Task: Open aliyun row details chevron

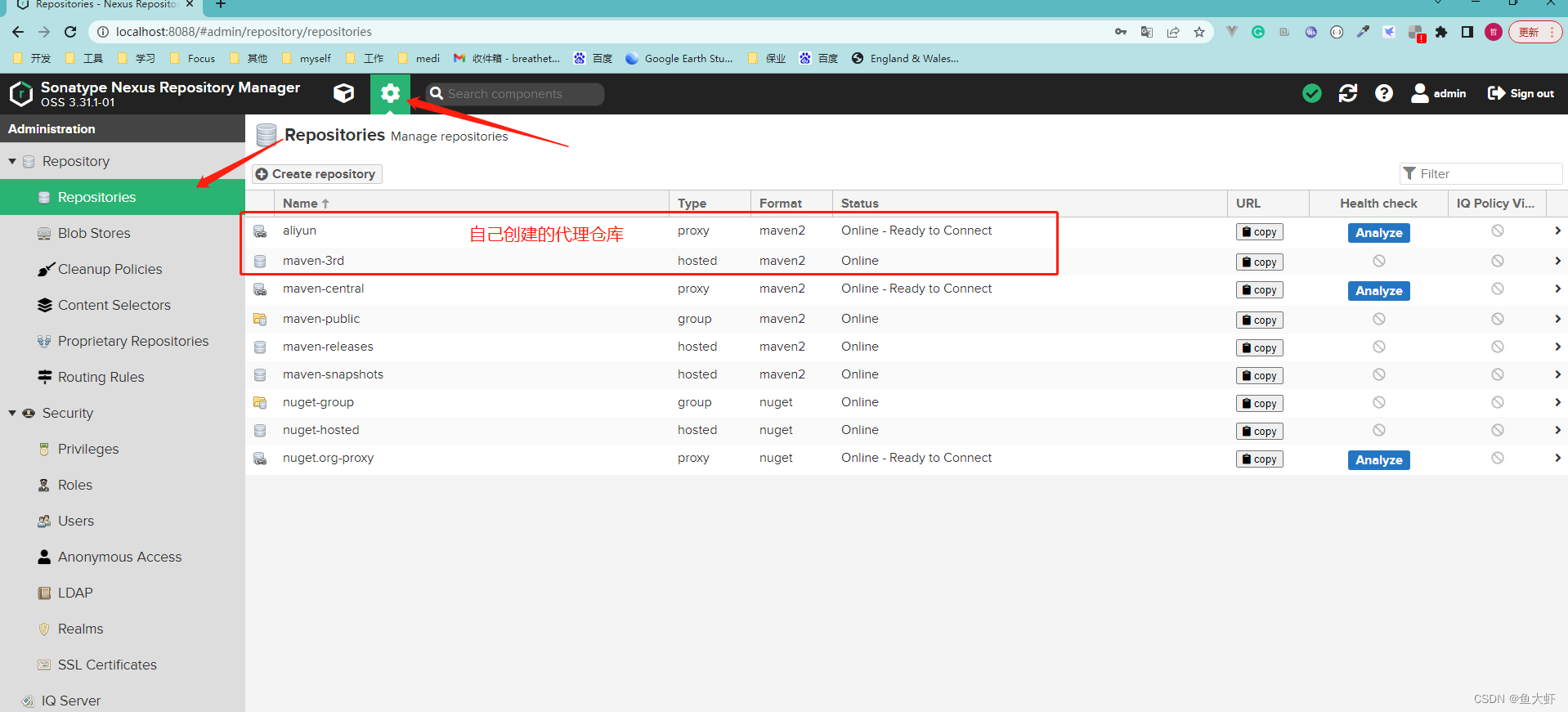Action: tap(1557, 231)
